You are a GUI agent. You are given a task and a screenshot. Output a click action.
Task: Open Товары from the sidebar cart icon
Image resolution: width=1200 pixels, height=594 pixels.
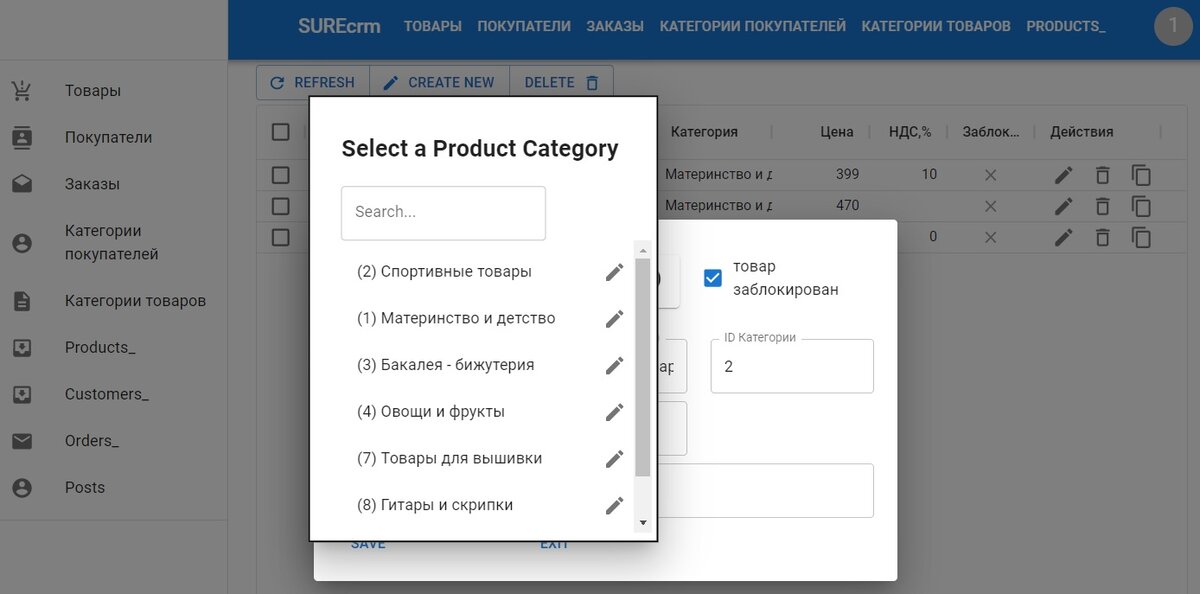(21, 91)
